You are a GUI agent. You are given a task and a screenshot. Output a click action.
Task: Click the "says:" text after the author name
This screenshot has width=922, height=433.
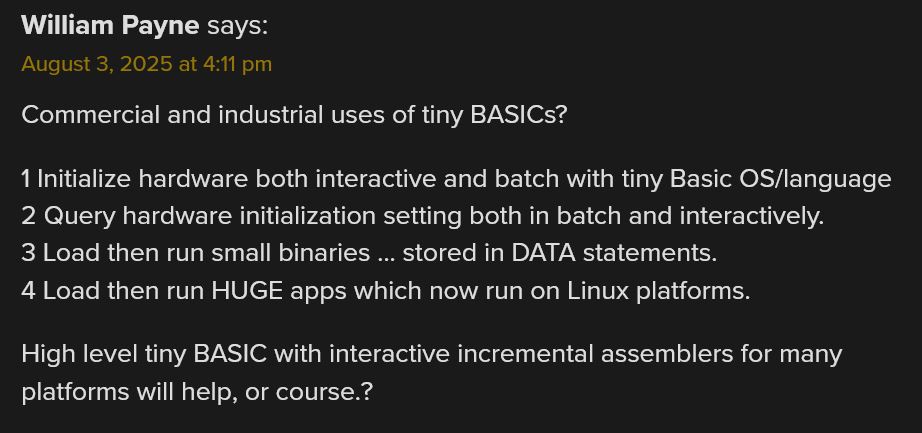coord(237,25)
